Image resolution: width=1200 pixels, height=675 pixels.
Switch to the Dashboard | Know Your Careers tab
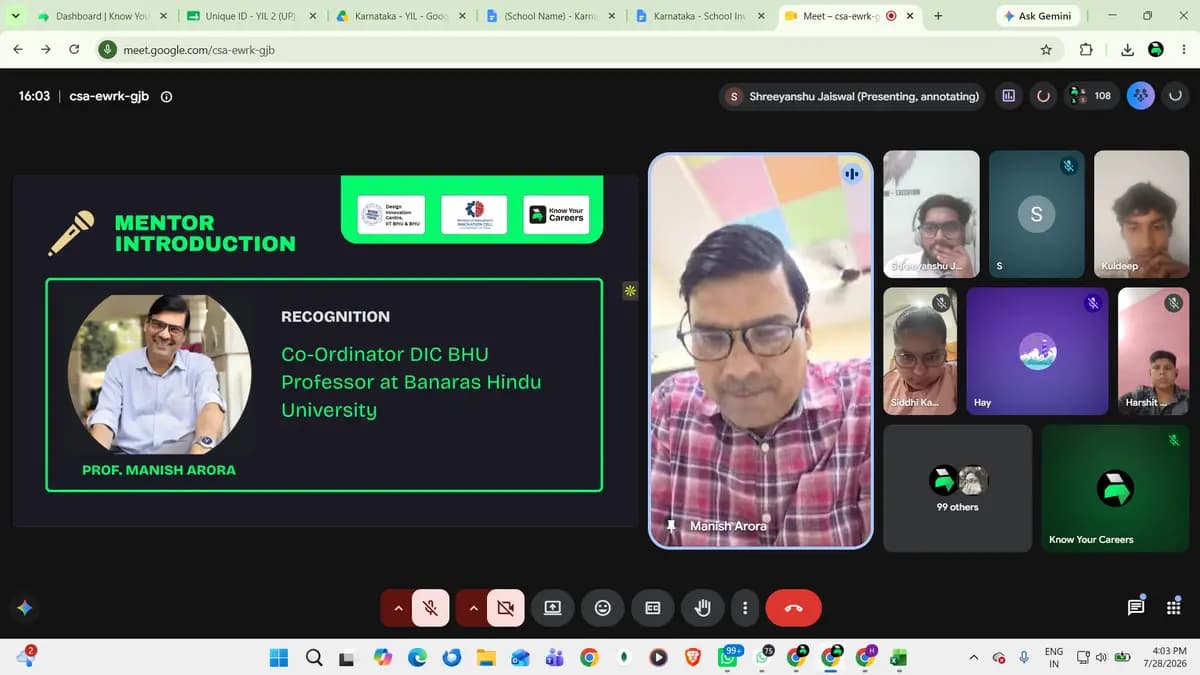click(x=102, y=16)
